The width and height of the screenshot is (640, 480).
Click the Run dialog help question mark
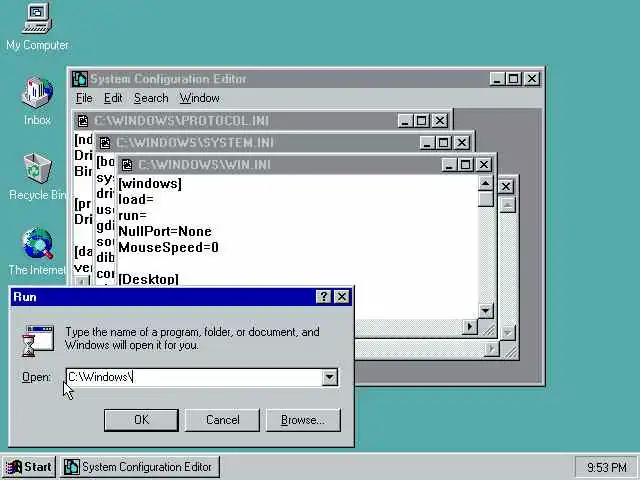tap(324, 297)
